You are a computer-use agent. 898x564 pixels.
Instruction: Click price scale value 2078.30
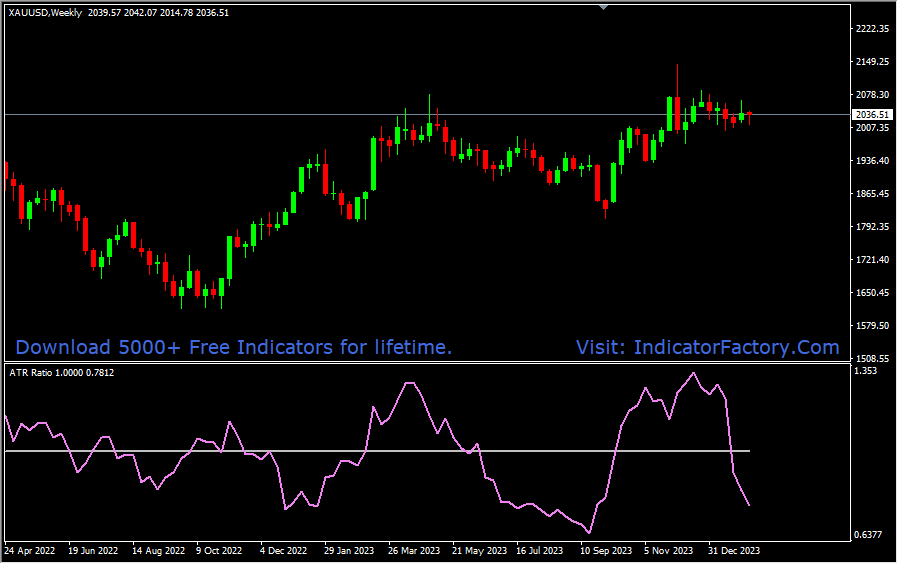point(872,94)
